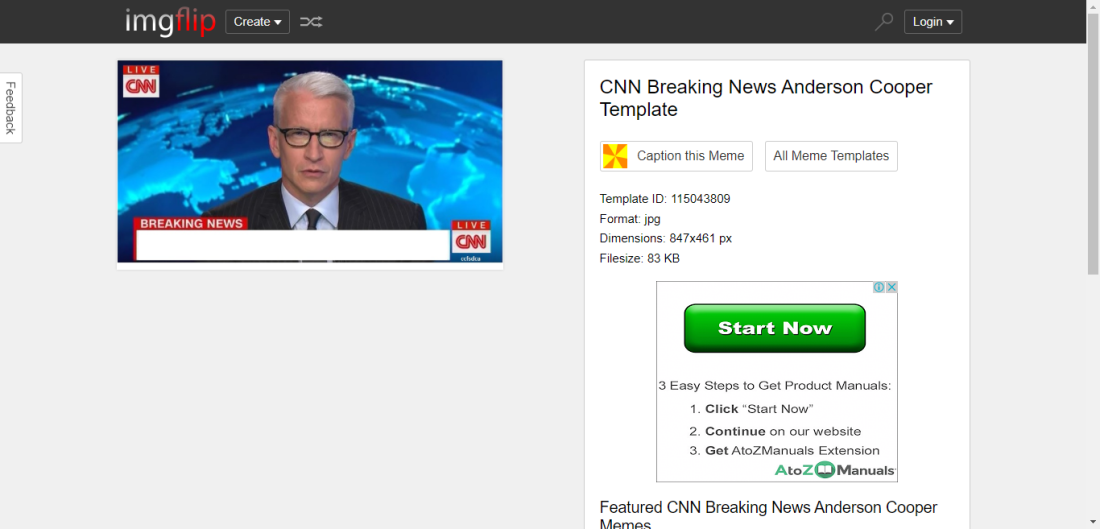Click the CNN Breaking News Anderson Cooper Template title
The image size is (1100, 529).
point(766,98)
